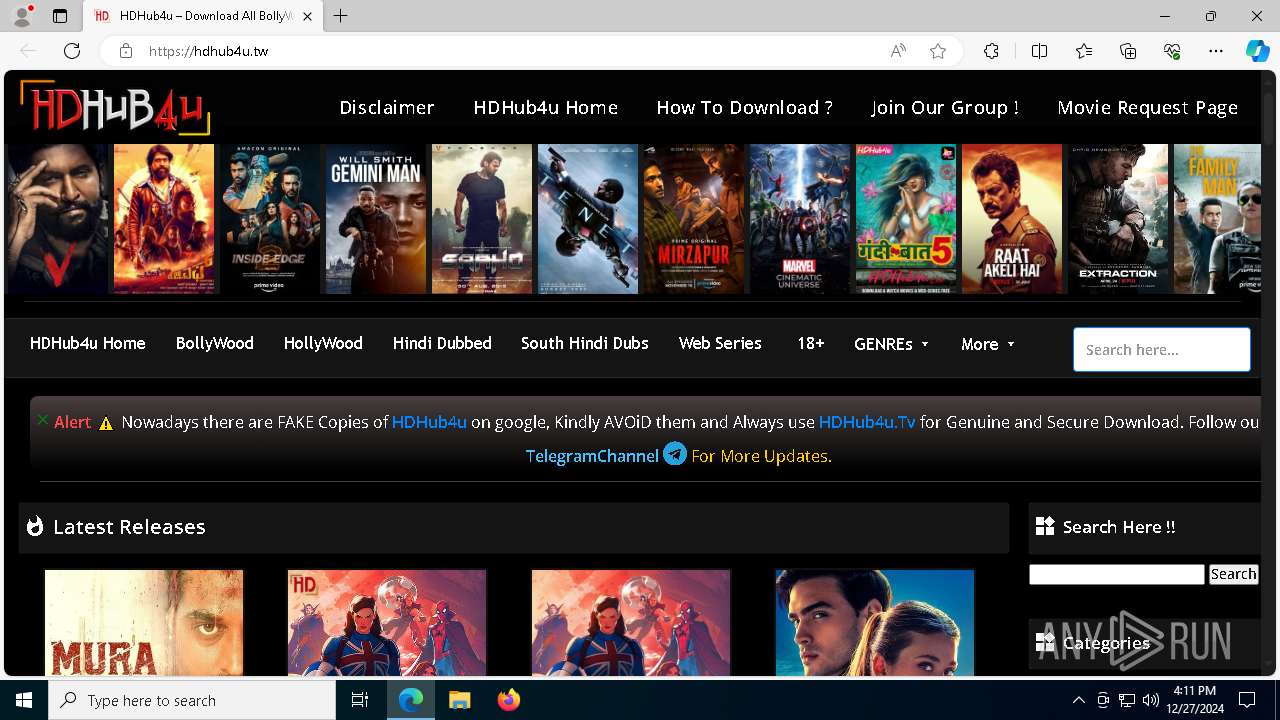Open the Favorites list icon
The image size is (1280, 720).
coord(1084,51)
